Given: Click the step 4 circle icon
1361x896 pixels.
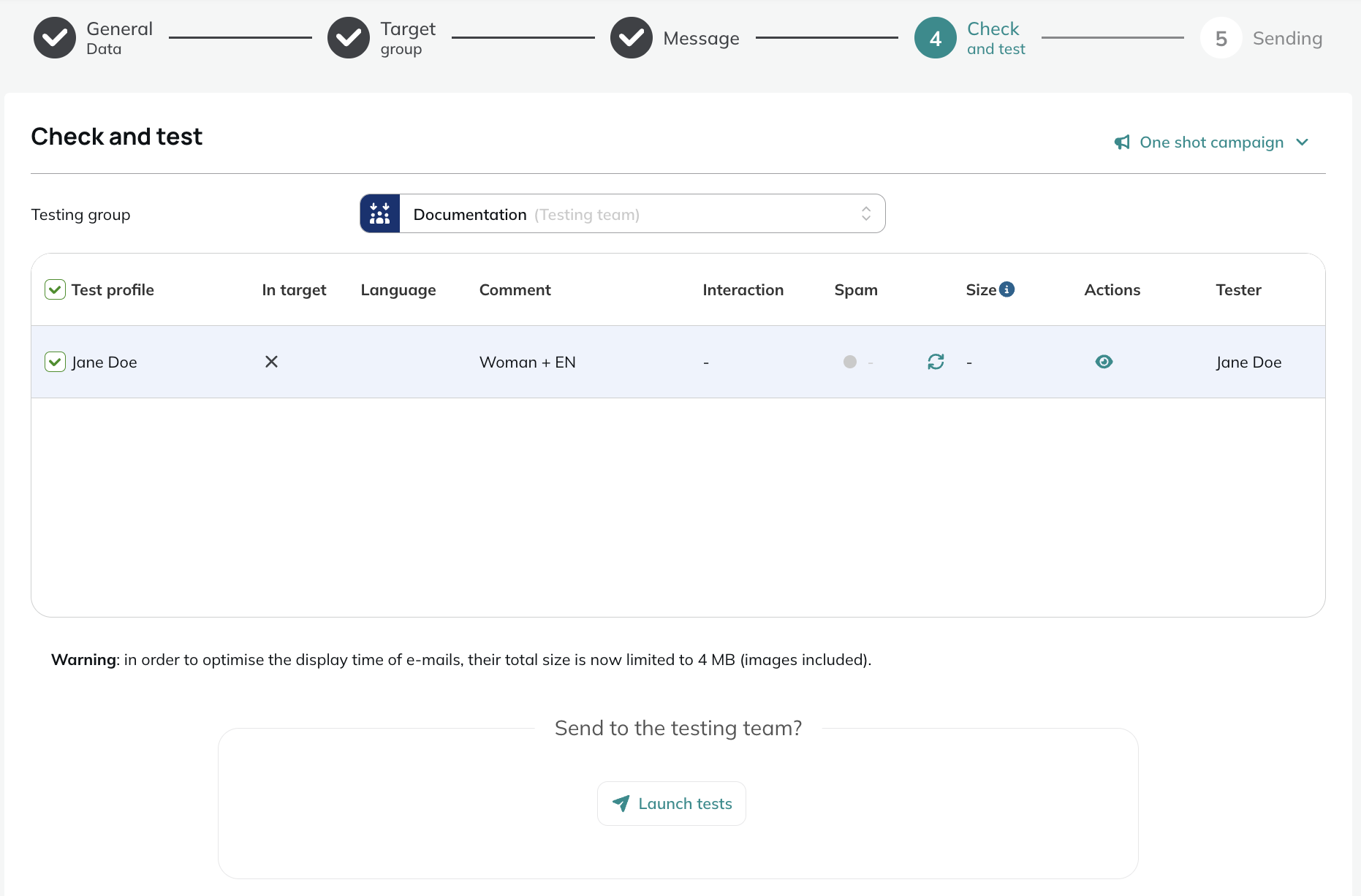Looking at the screenshot, I should coord(936,38).
